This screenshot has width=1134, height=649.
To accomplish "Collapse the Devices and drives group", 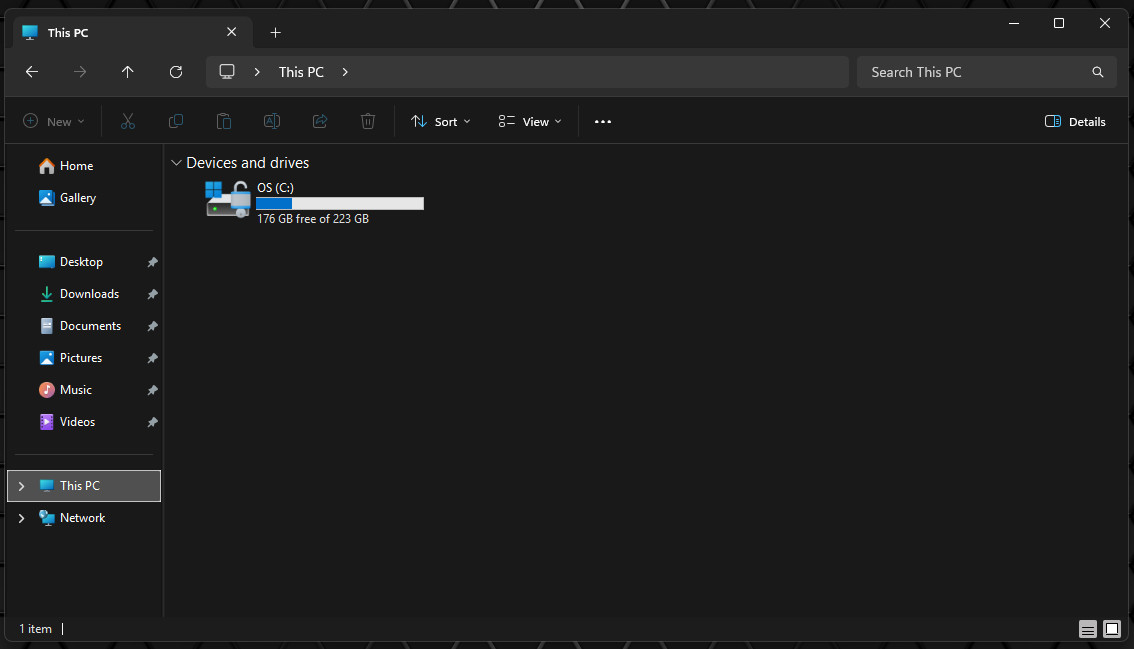I will tap(176, 163).
